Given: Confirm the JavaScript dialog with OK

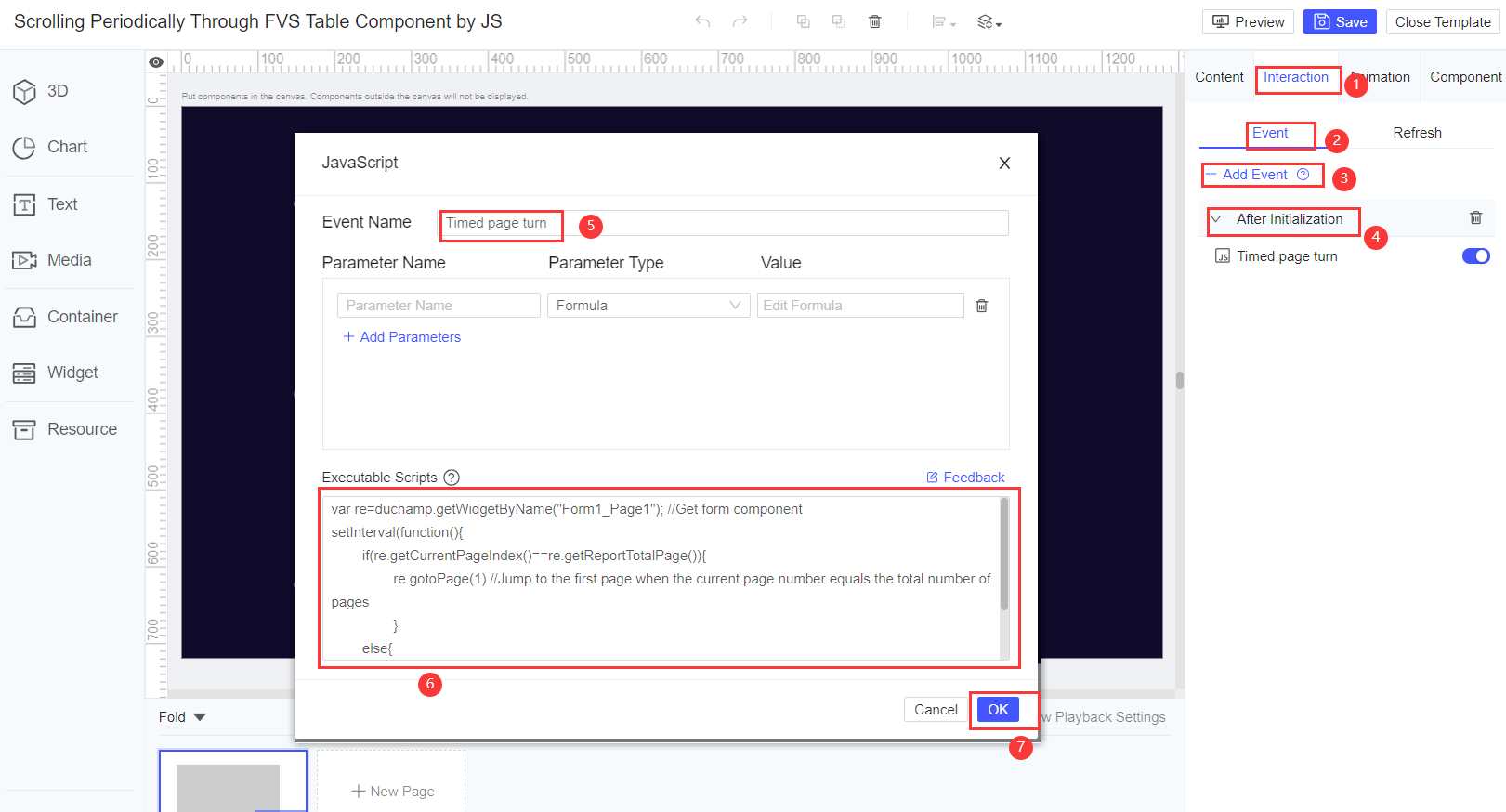Looking at the screenshot, I should (998, 710).
